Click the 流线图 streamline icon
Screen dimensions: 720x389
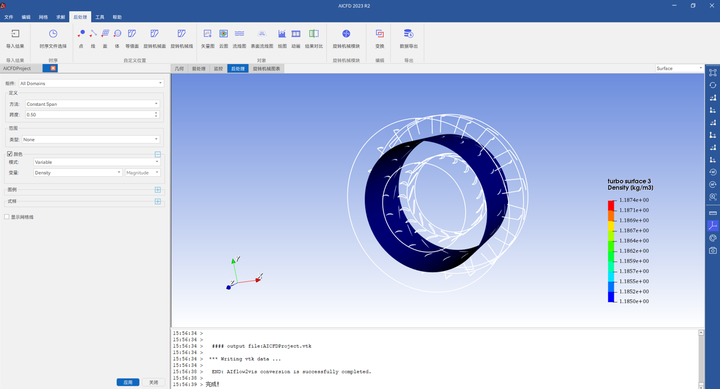pyautogui.click(x=239, y=34)
